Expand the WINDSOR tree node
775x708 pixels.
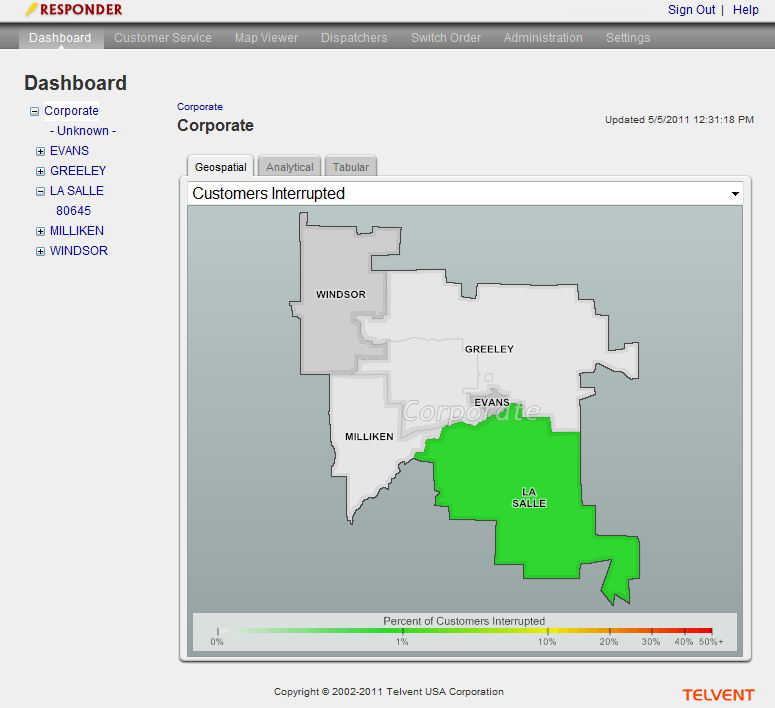click(x=40, y=252)
